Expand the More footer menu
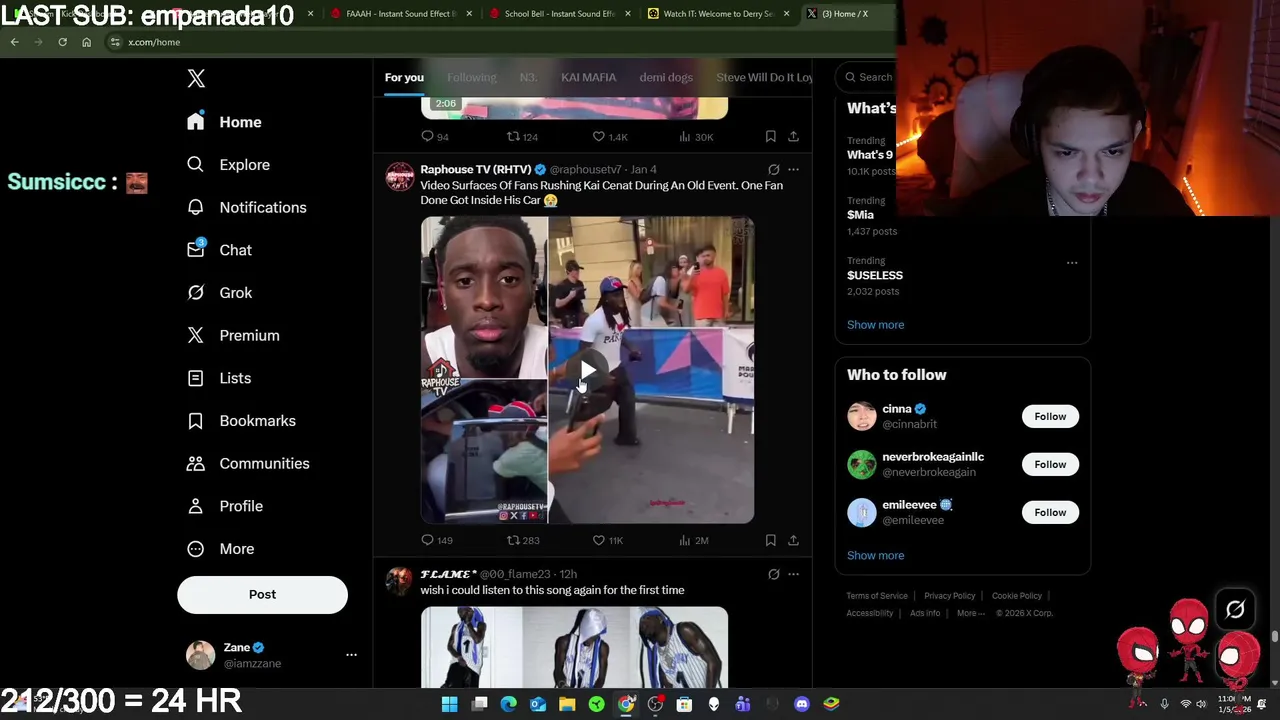 (x=970, y=614)
